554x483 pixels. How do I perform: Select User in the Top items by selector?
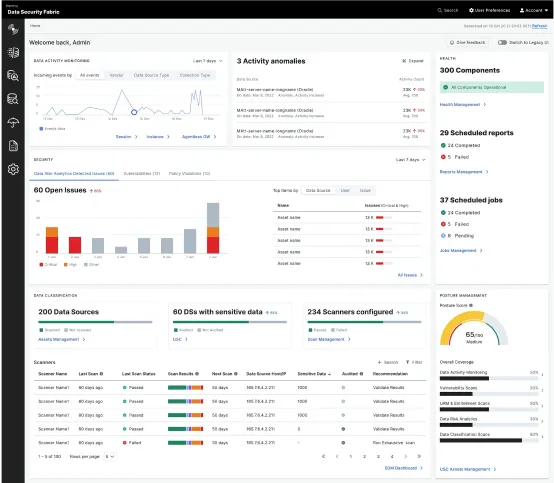point(345,190)
